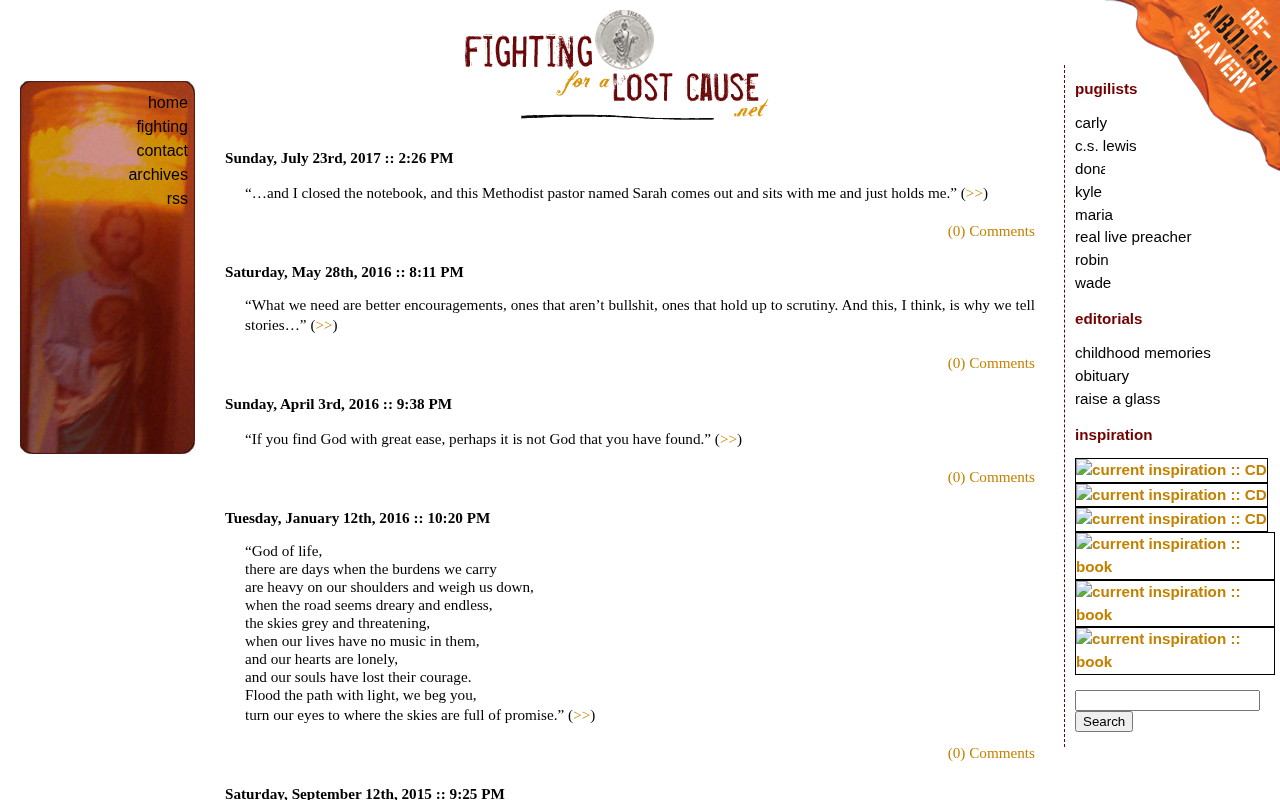The image size is (1280, 800).
Task: Open the archives menu item
Action: tap(158, 175)
